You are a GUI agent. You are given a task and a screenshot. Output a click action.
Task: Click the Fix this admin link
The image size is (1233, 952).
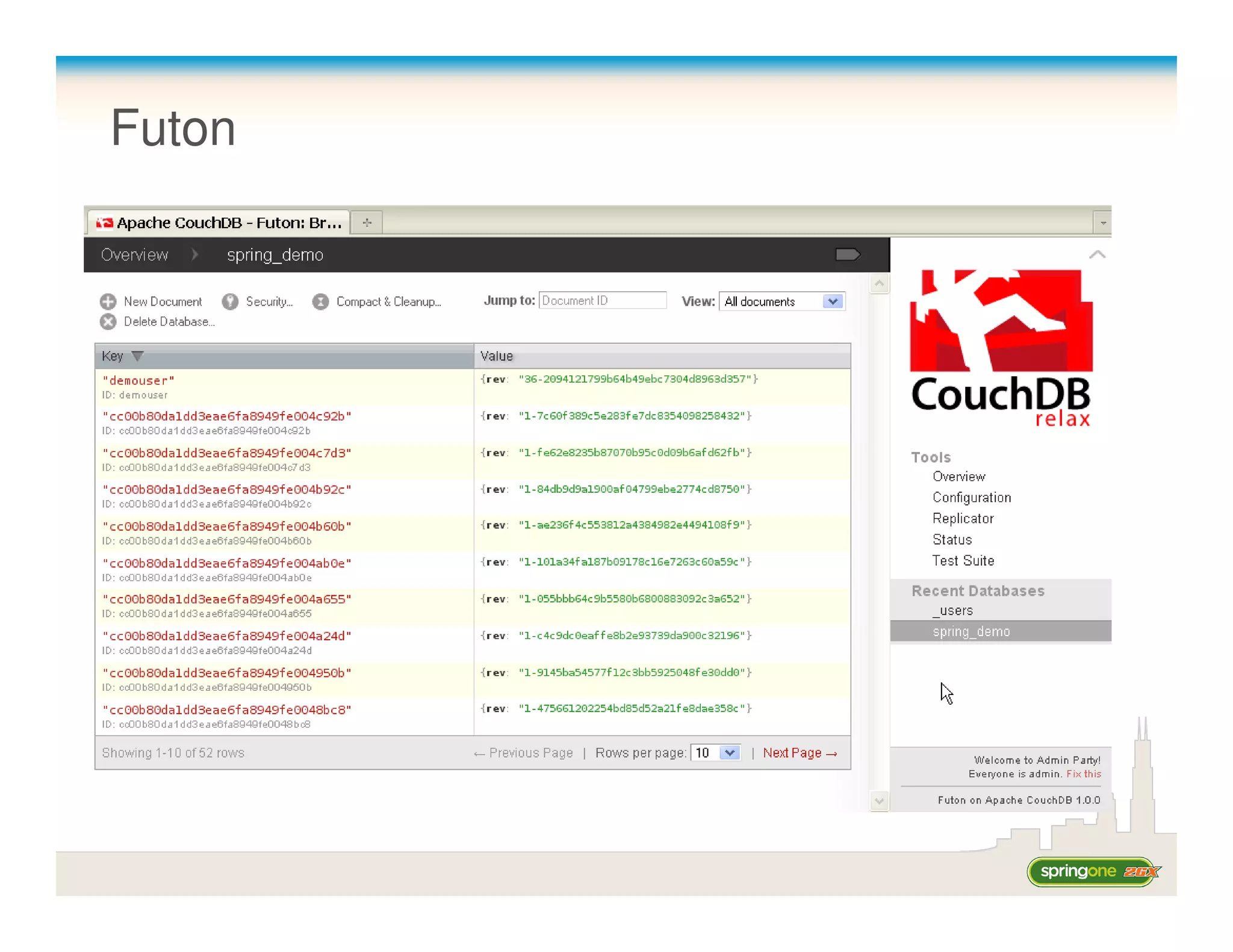click(1083, 774)
